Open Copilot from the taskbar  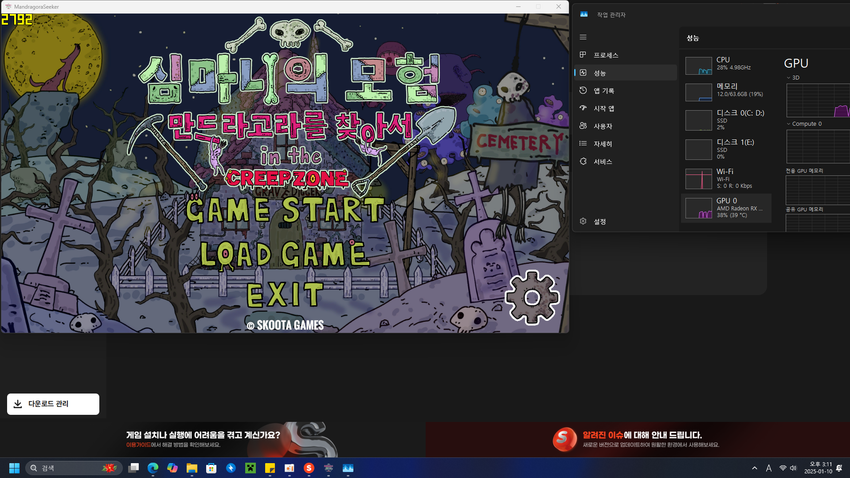pyautogui.click(x=172, y=468)
